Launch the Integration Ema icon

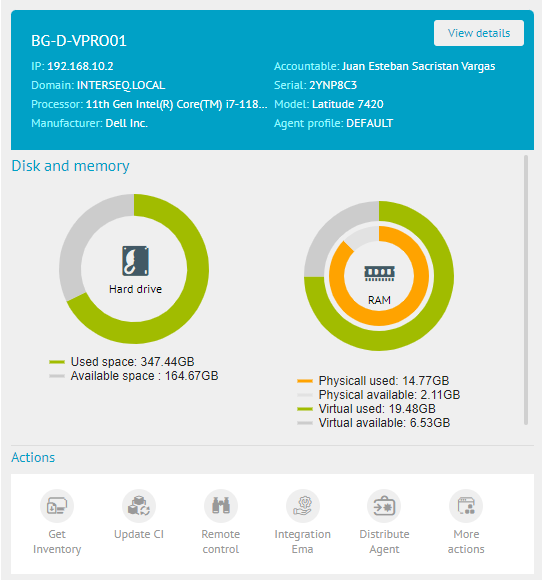coord(303,506)
